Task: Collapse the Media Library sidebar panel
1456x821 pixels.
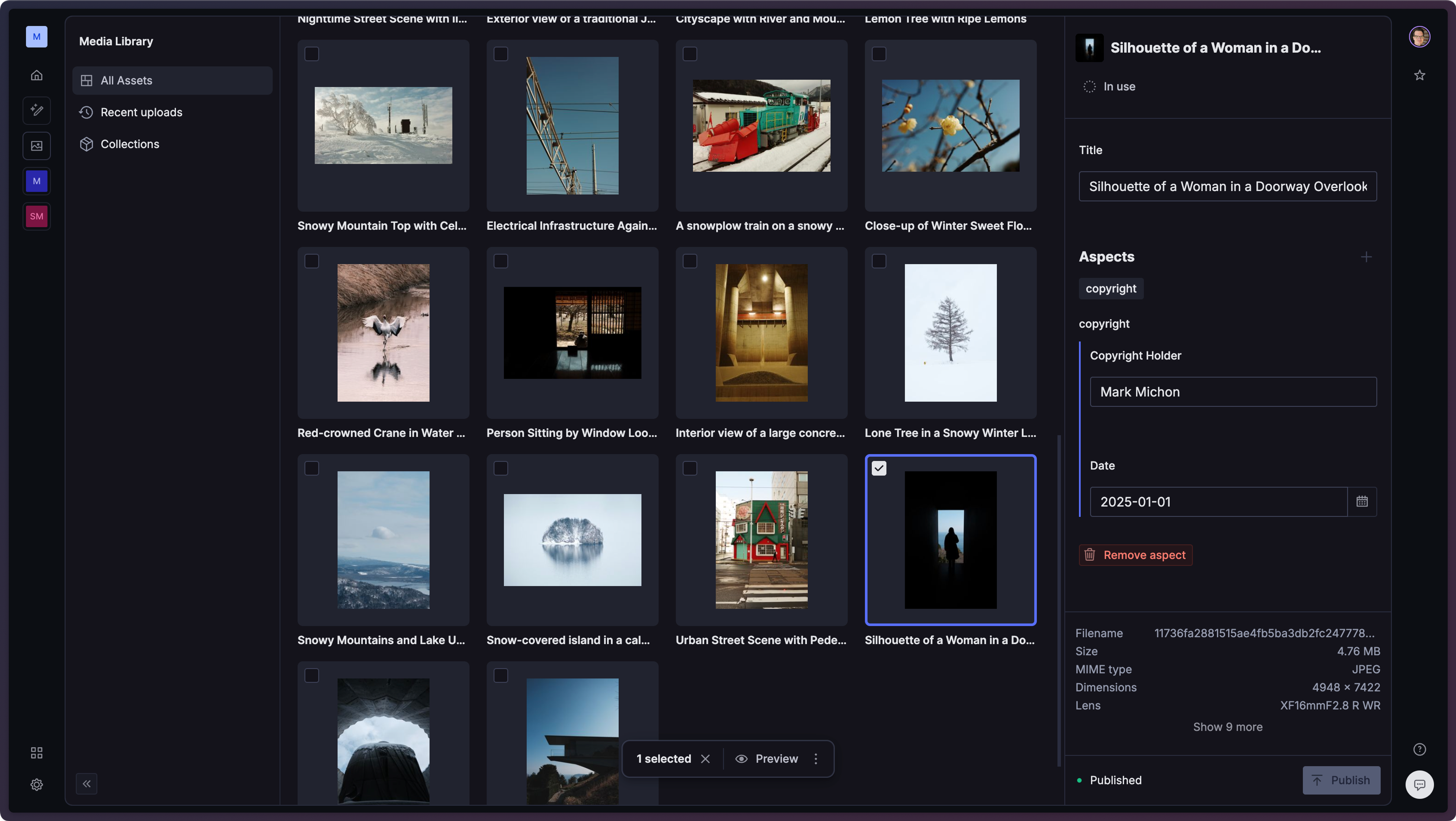Action: [x=86, y=784]
